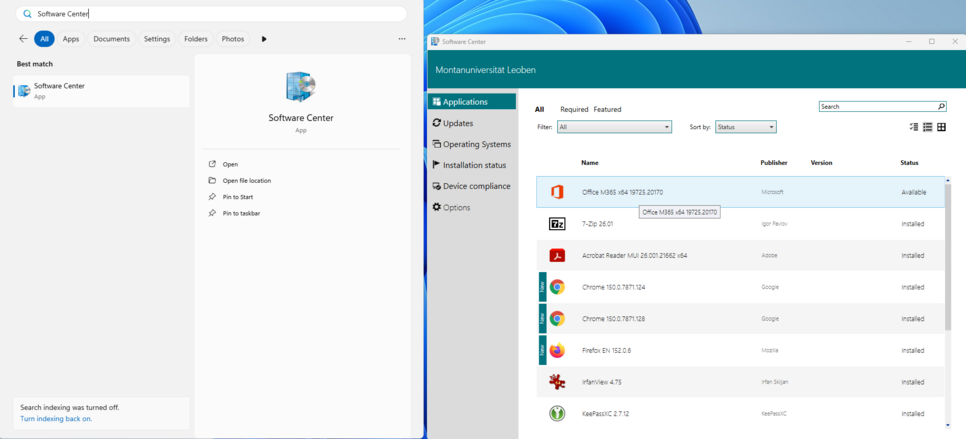Go back with the search arrow icon
966x439 pixels.
[23, 39]
